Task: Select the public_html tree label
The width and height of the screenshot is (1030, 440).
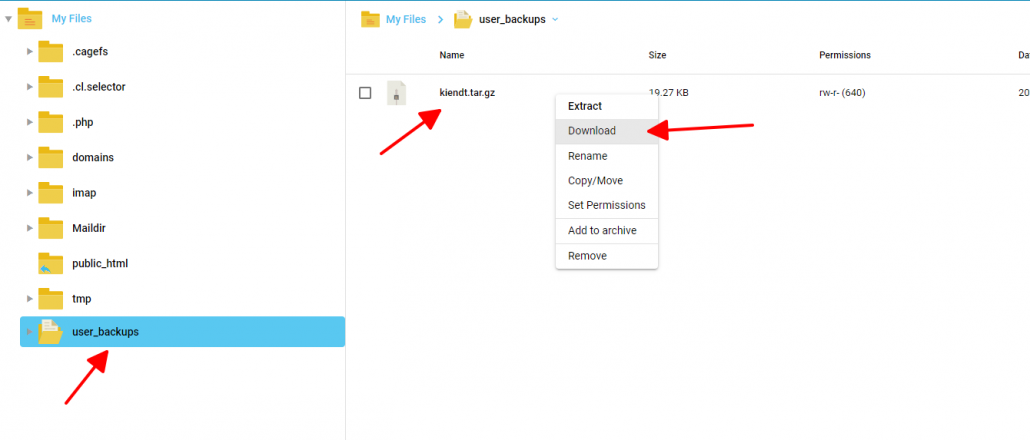Action: click(x=100, y=263)
